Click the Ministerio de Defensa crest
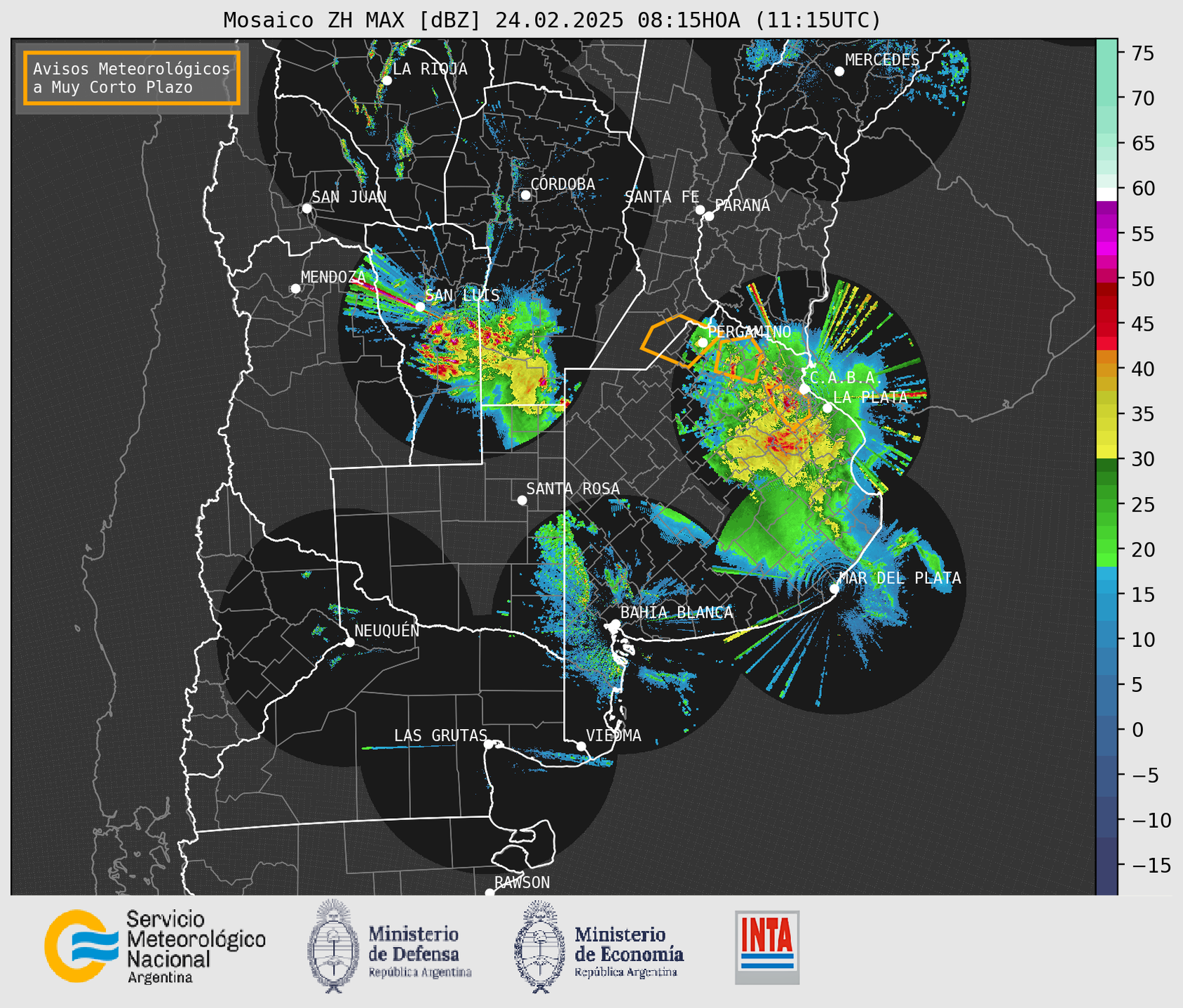The image size is (1183, 1008). pos(334,946)
